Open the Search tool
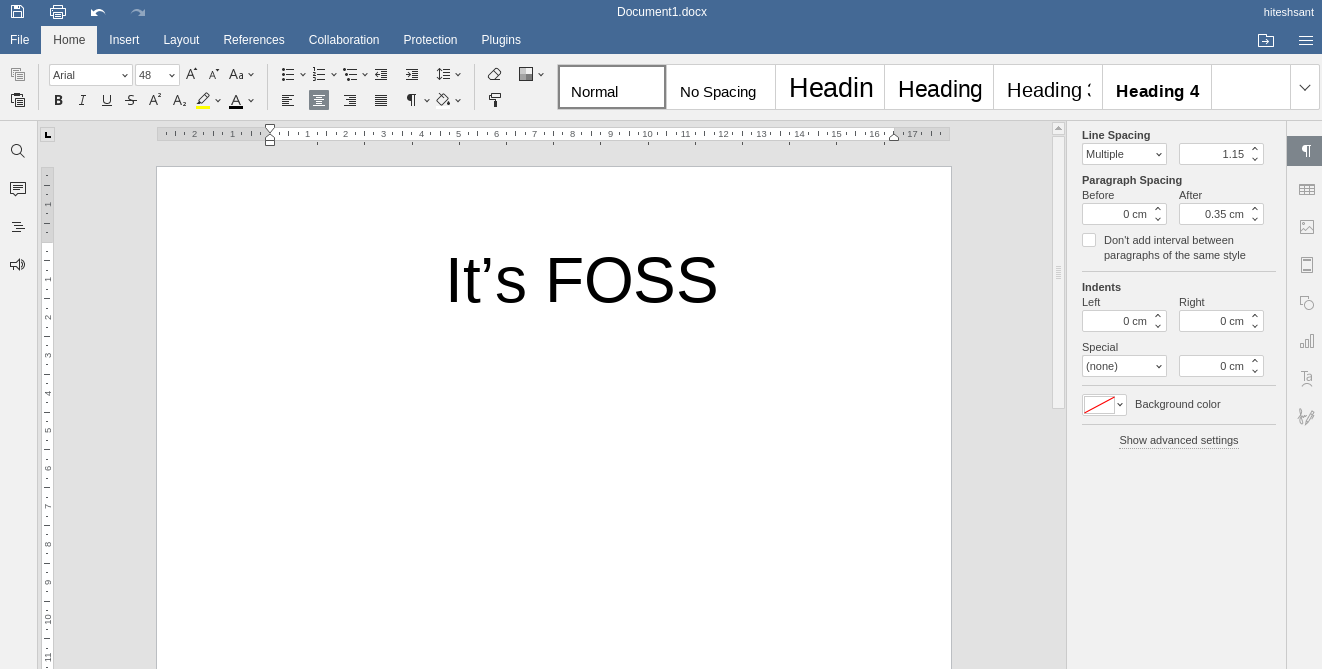The width and height of the screenshot is (1322, 669). [18, 151]
